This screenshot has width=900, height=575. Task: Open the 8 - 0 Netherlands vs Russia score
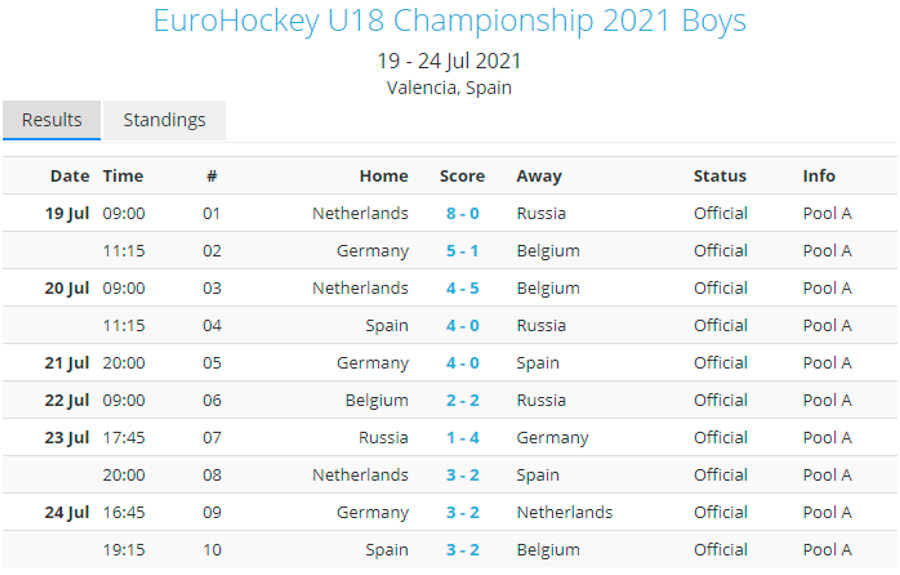[462, 213]
